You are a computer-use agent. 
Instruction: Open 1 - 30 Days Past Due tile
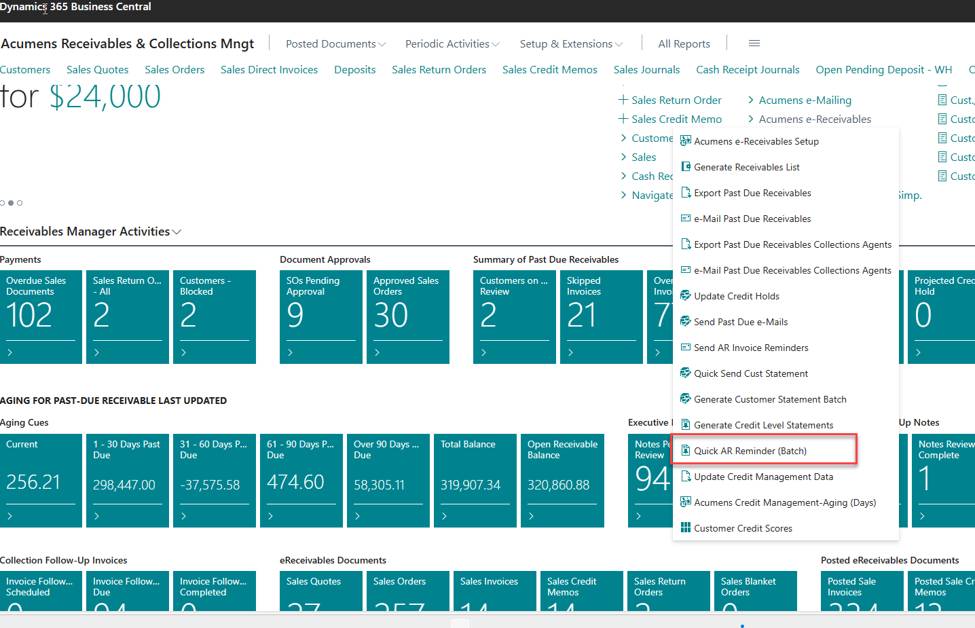point(127,481)
